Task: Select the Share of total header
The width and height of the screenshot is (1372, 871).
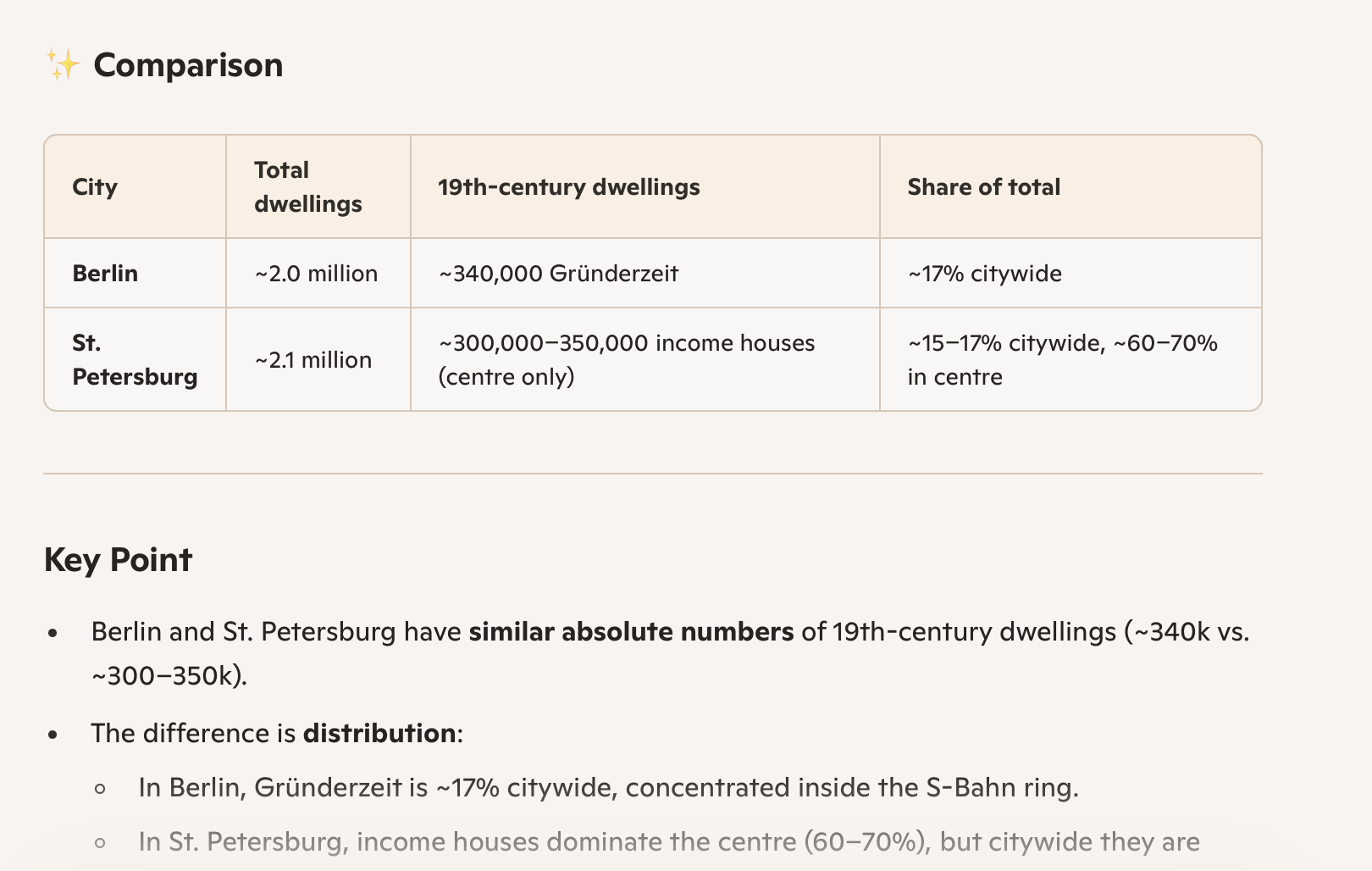Action: (x=983, y=187)
